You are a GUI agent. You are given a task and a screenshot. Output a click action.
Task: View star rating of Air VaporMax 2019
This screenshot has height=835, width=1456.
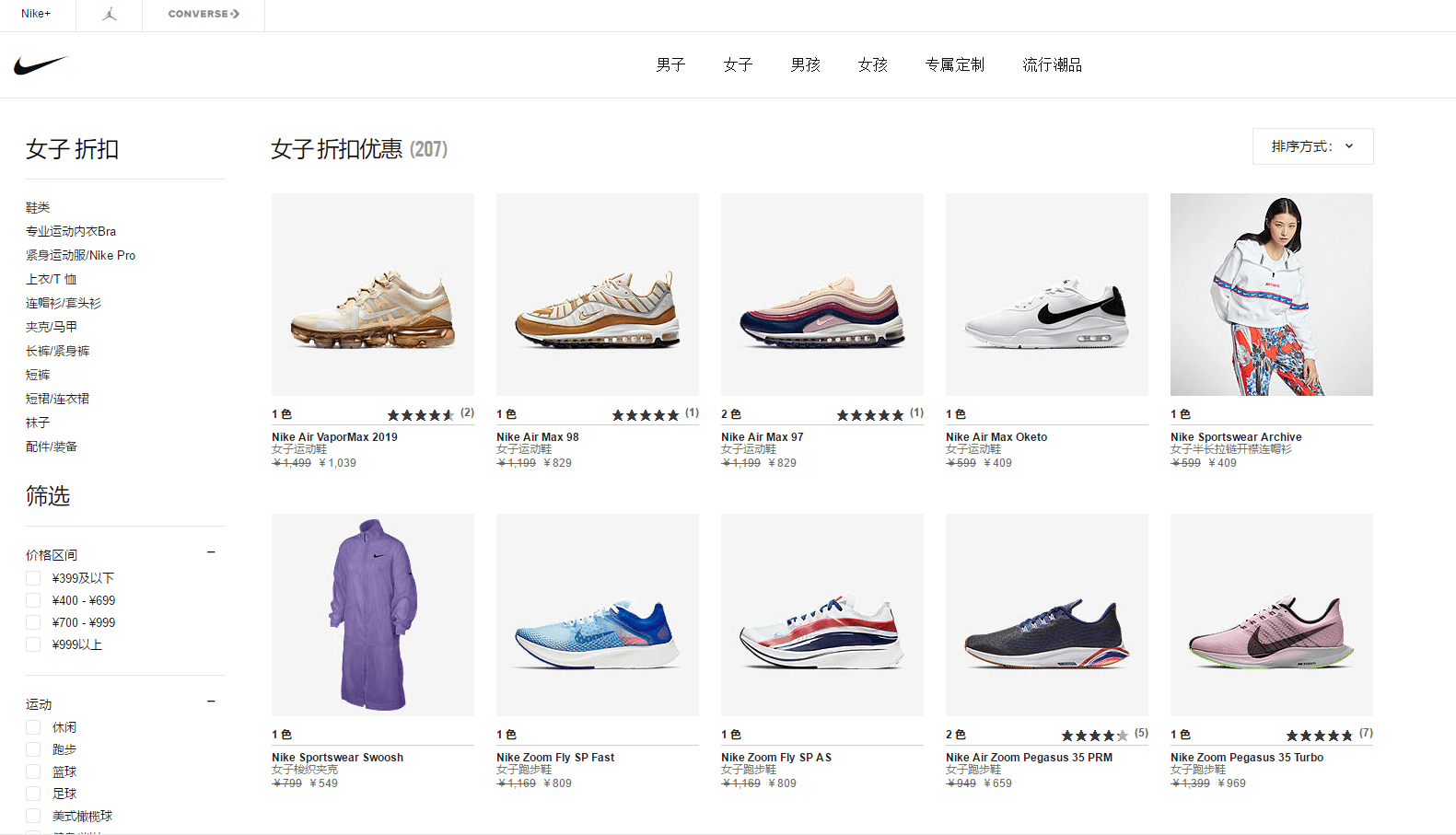pos(421,415)
